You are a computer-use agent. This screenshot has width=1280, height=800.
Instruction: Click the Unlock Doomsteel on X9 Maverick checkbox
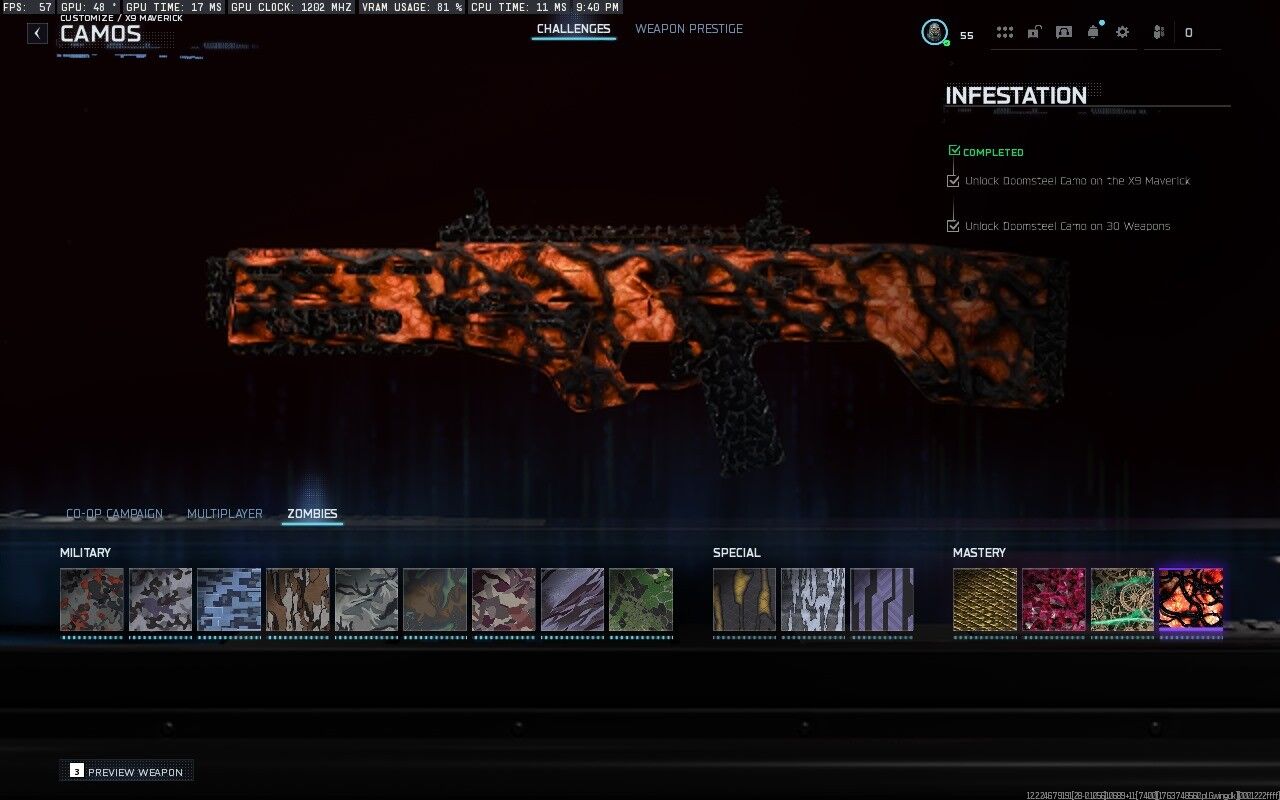pyautogui.click(x=953, y=181)
